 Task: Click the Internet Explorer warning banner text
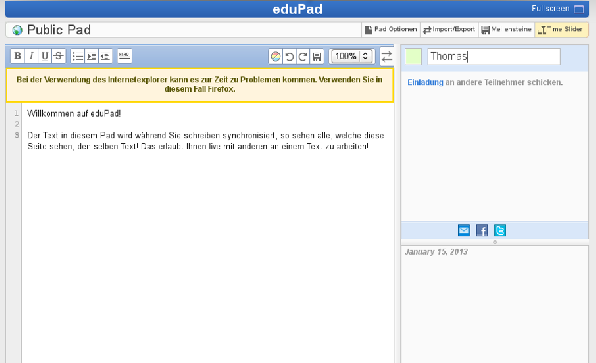pos(200,84)
